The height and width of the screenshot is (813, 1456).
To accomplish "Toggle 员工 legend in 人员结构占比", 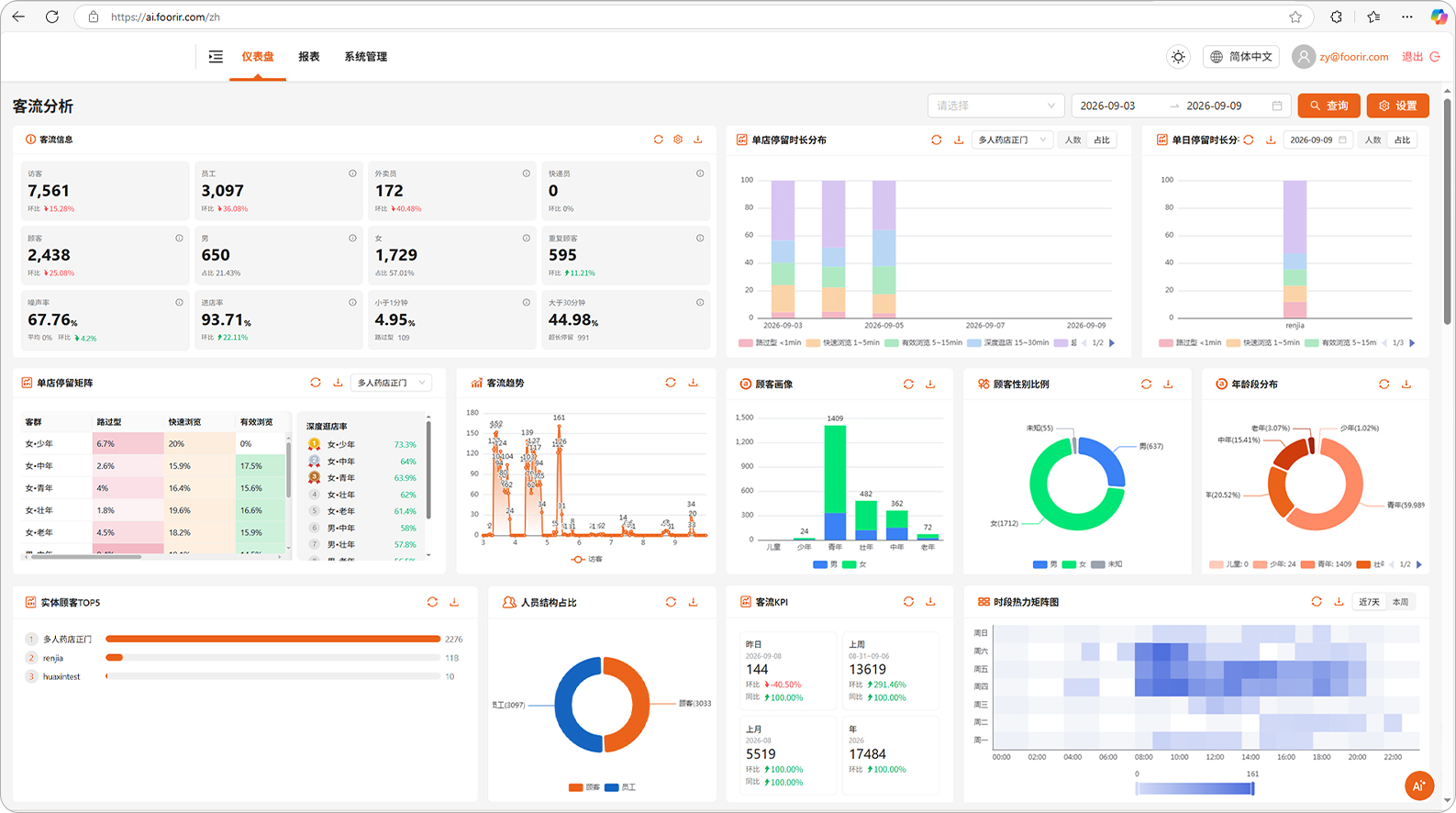I will tap(620, 787).
